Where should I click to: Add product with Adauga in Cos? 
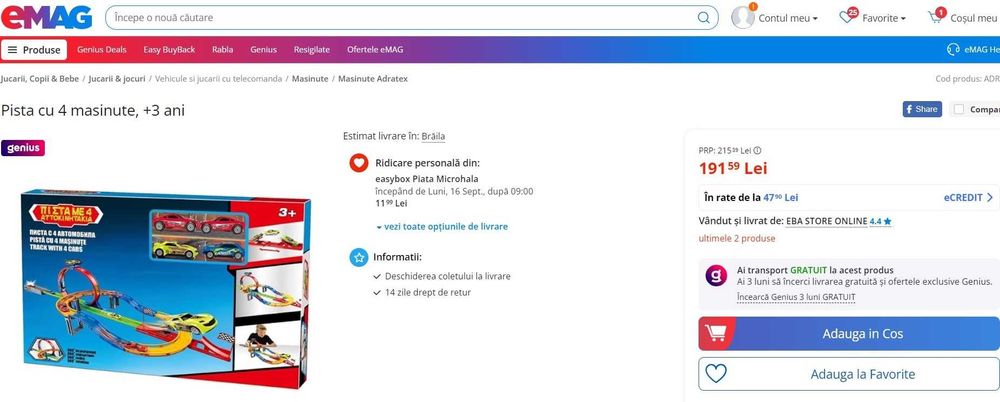849,334
